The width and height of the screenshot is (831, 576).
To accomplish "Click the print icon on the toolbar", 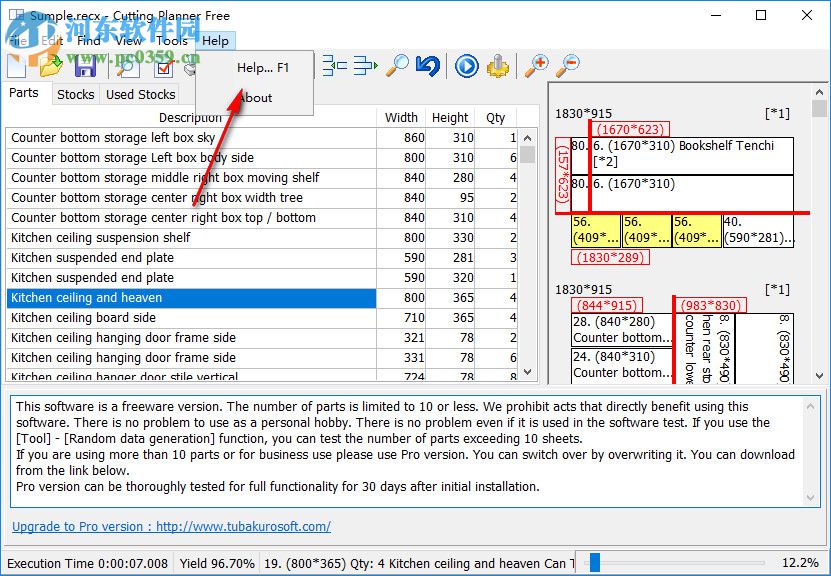I will click(190, 66).
